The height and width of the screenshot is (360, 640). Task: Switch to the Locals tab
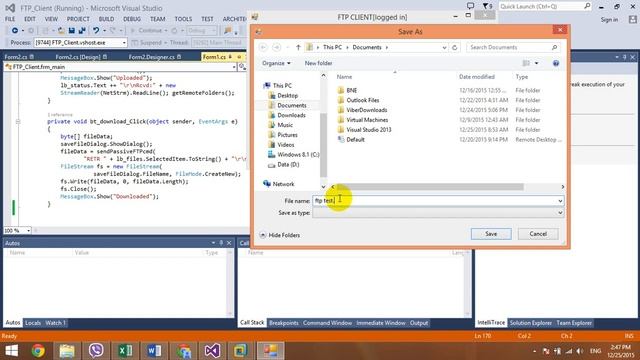(x=33, y=323)
